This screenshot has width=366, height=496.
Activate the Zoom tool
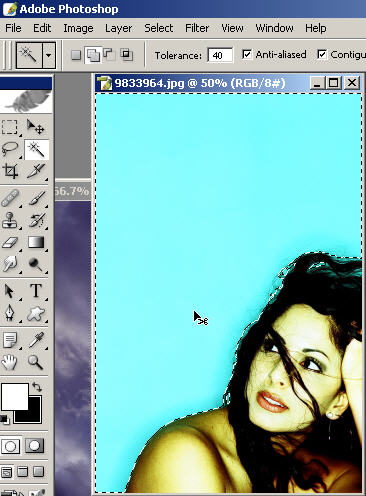(36, 362)
